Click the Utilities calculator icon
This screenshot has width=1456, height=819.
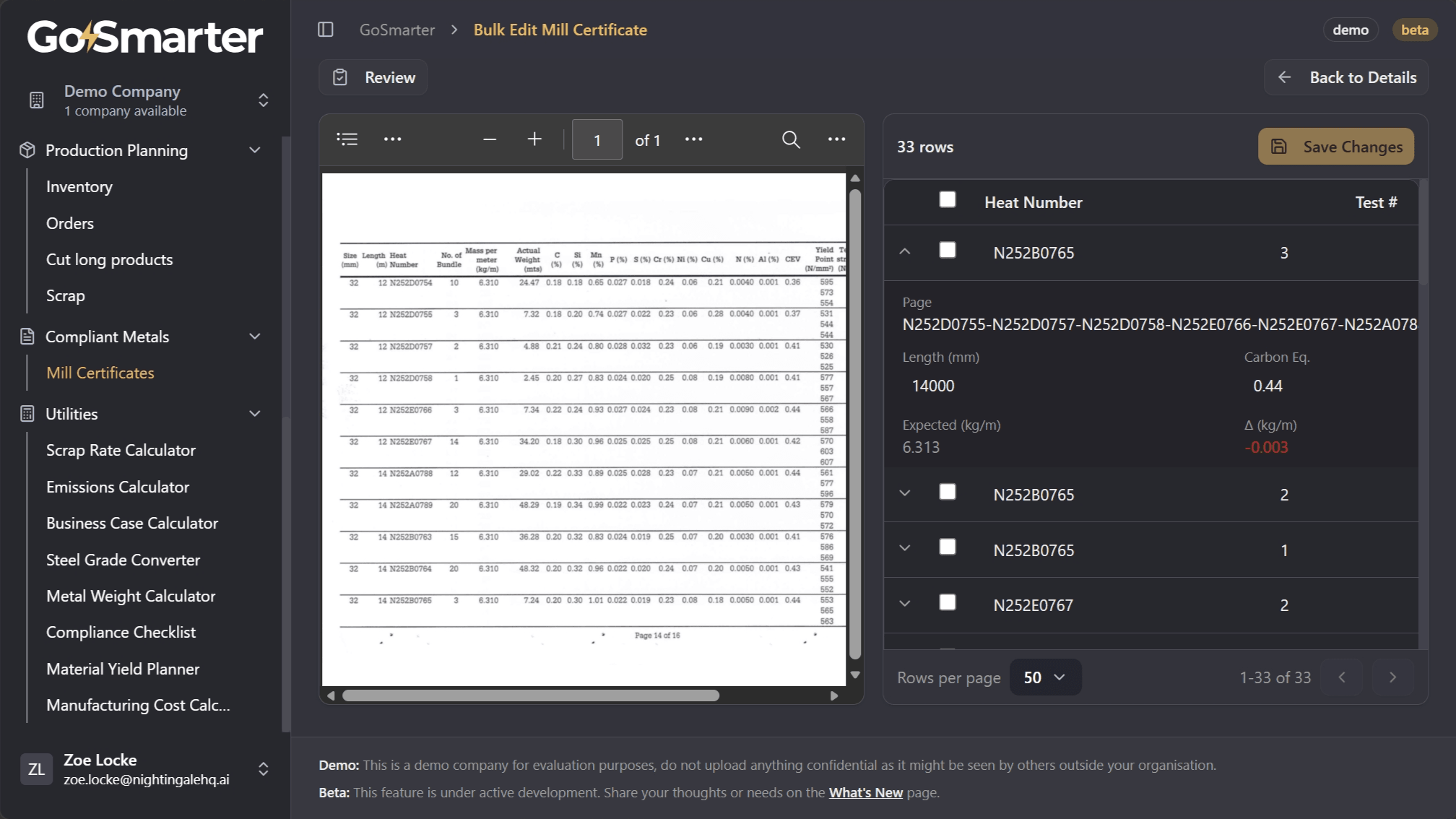click(x=27, y=414)
